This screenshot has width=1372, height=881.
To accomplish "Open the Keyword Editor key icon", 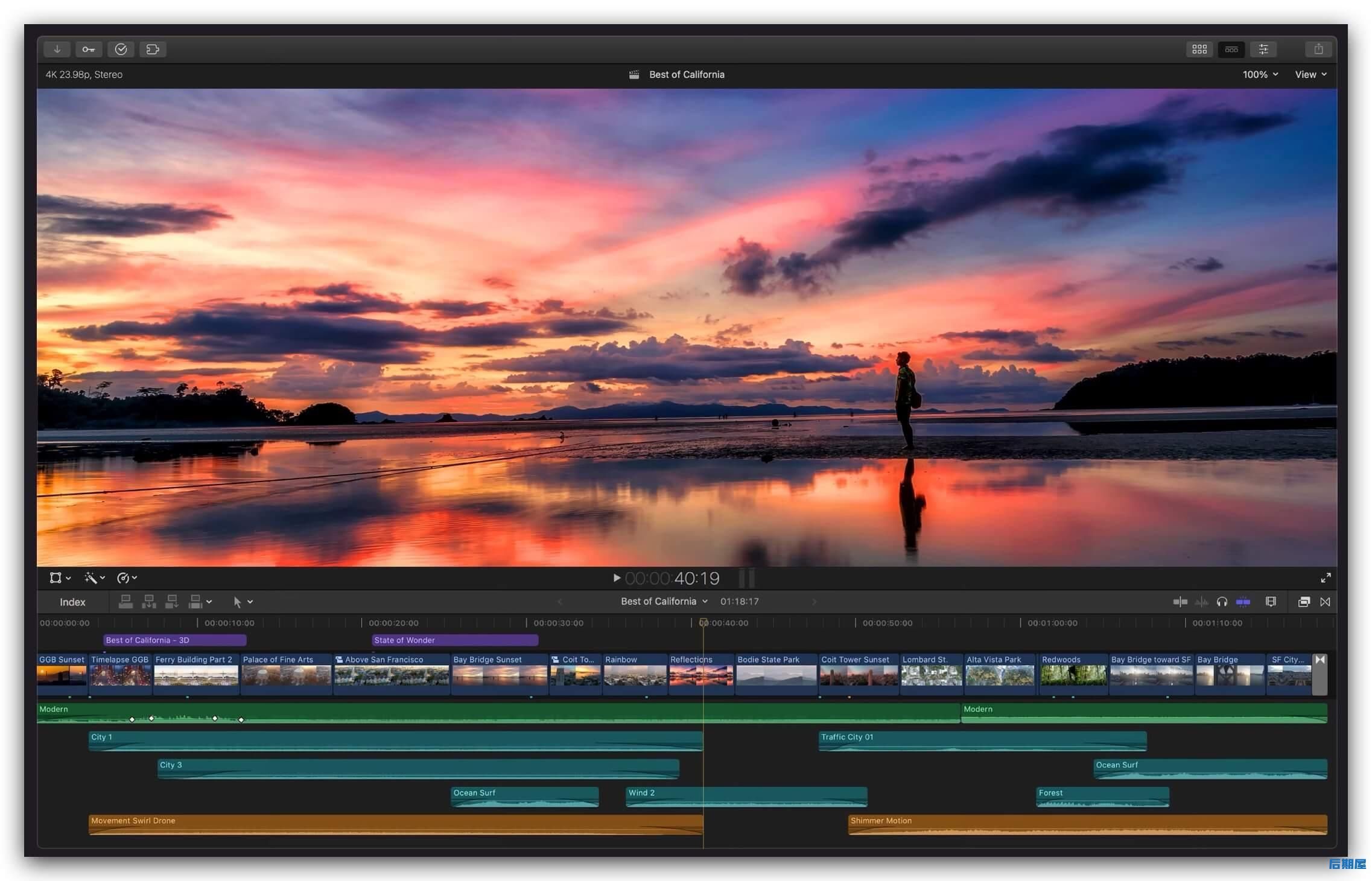I will (89, 49).
